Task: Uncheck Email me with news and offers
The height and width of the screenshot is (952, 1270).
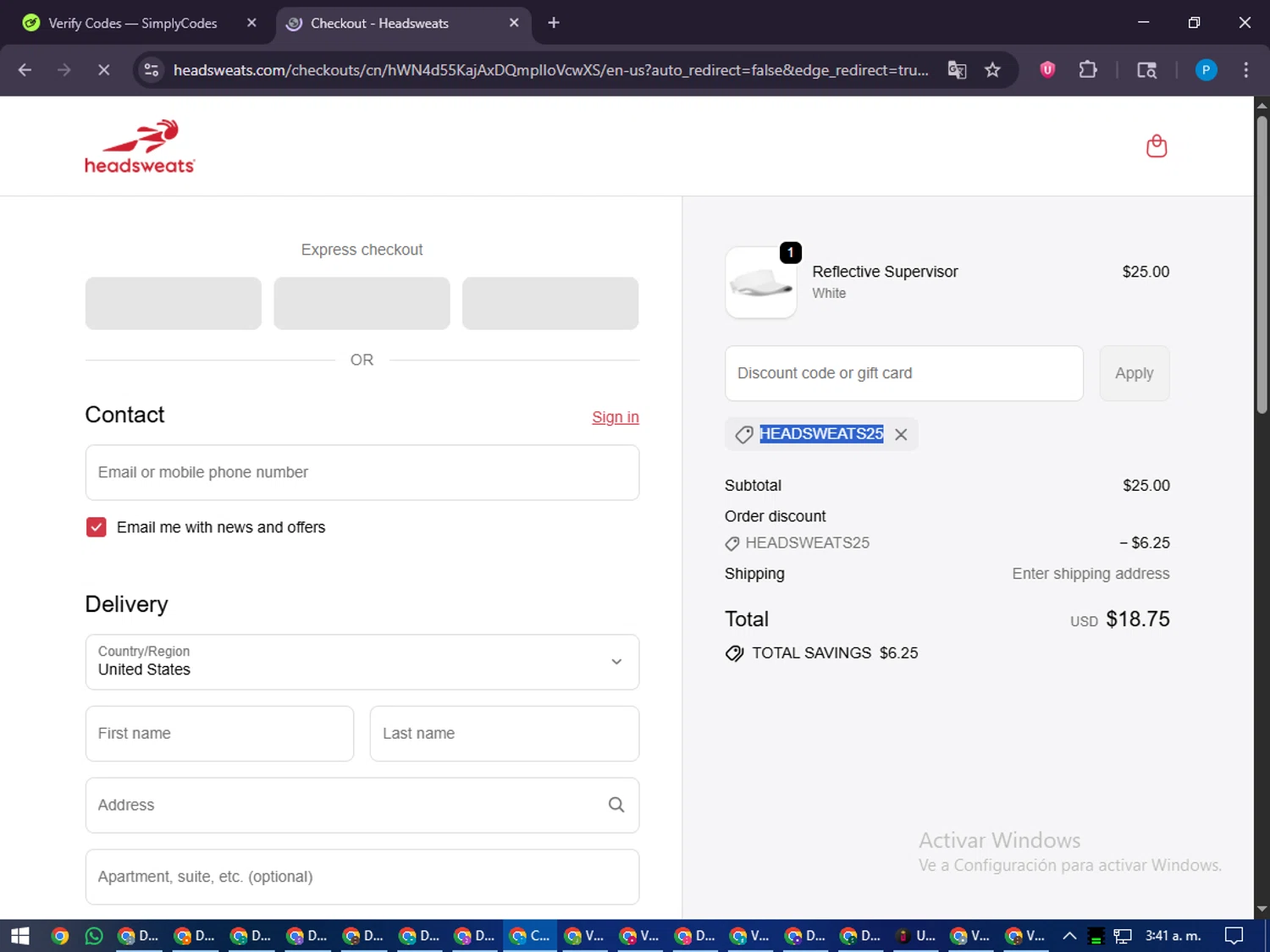Action: pos(97,527)
